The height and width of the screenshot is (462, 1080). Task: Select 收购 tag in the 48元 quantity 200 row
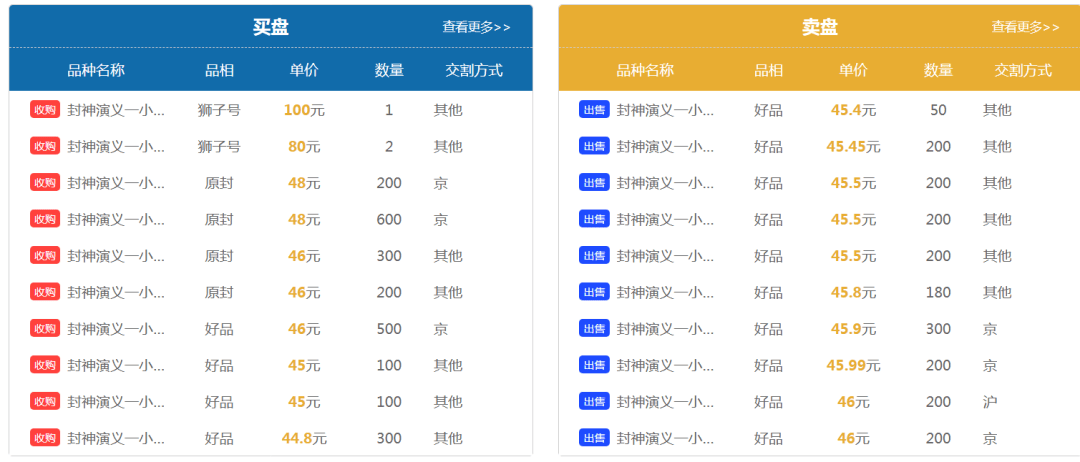tap(45, 182)
